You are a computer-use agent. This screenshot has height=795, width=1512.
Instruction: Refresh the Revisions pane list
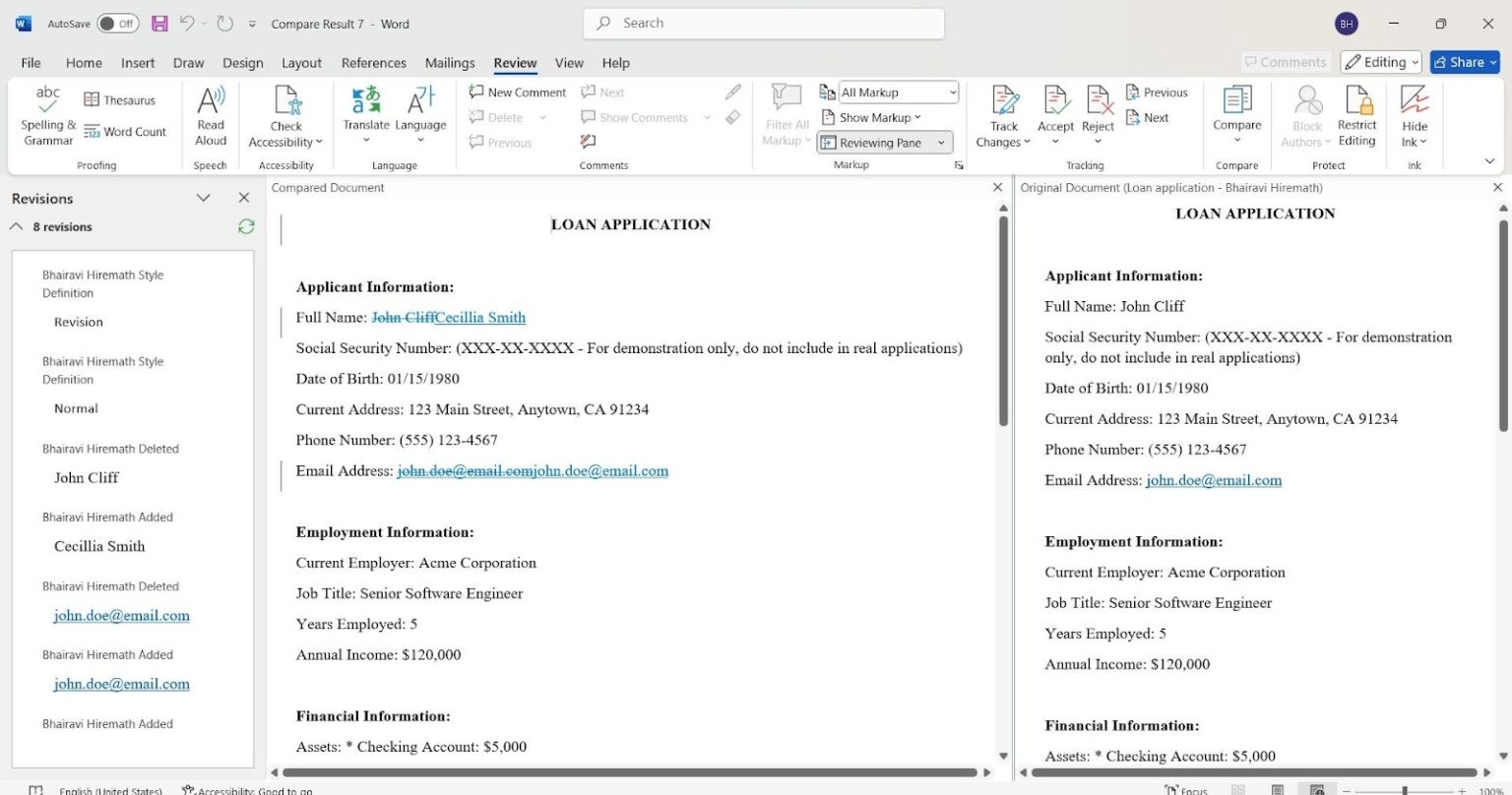click(246, 226)
